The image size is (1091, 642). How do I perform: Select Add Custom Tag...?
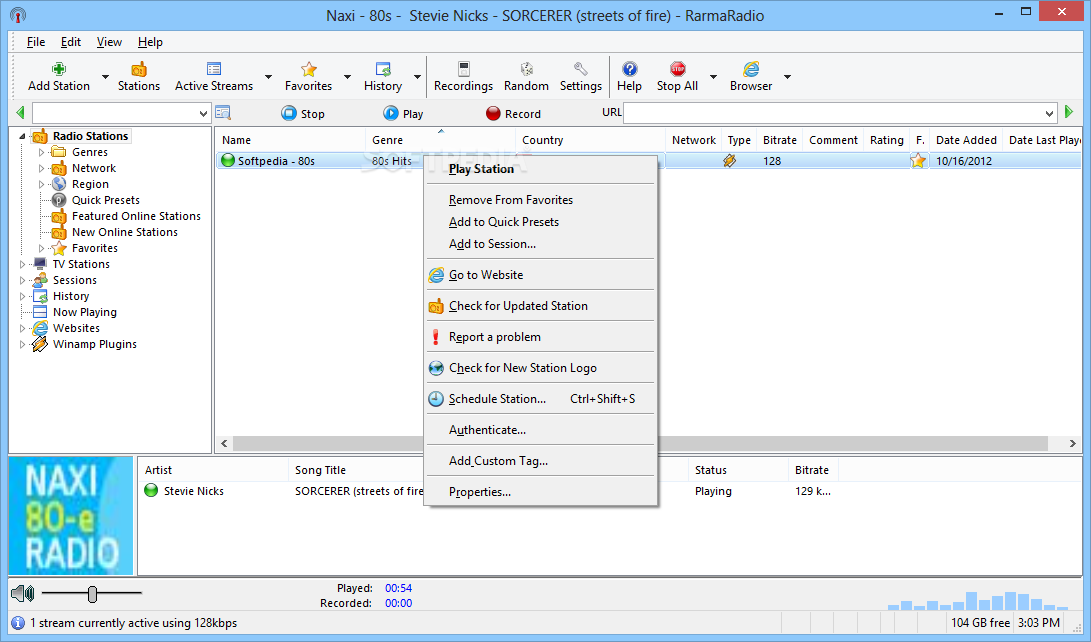(541, 460)
